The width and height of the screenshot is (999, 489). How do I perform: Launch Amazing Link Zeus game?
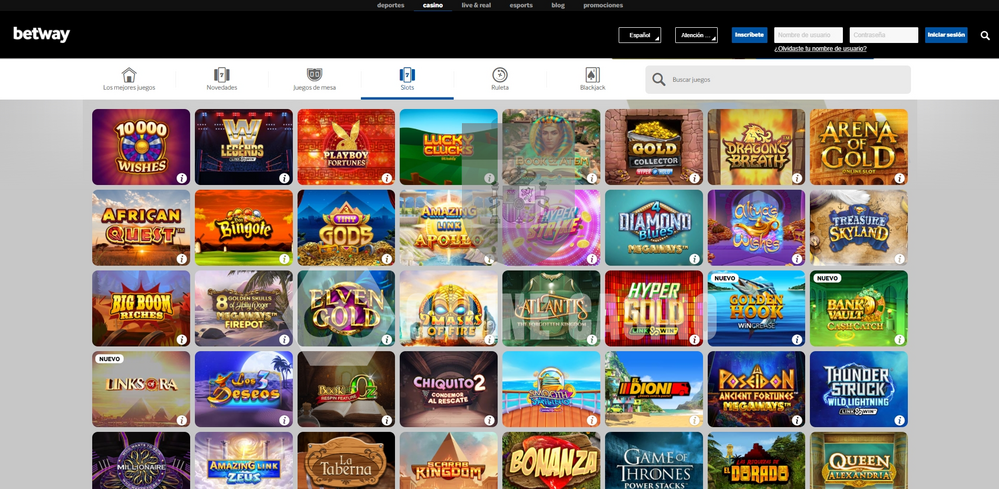click(x=243, y=461)
